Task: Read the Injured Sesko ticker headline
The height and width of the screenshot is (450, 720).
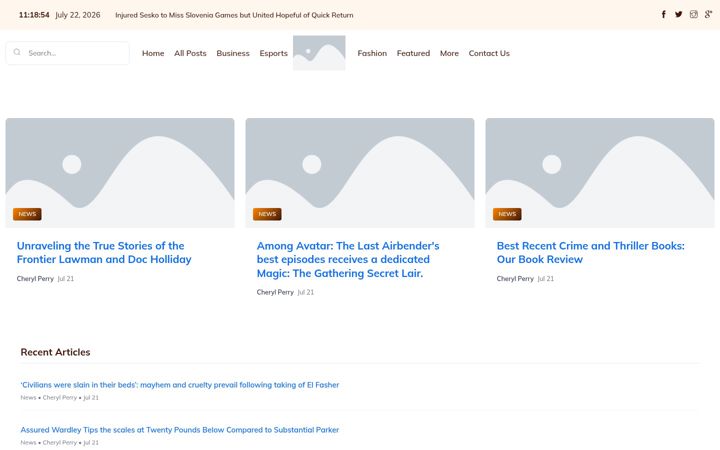Action: pyautogui.click(x=234, y=15)
